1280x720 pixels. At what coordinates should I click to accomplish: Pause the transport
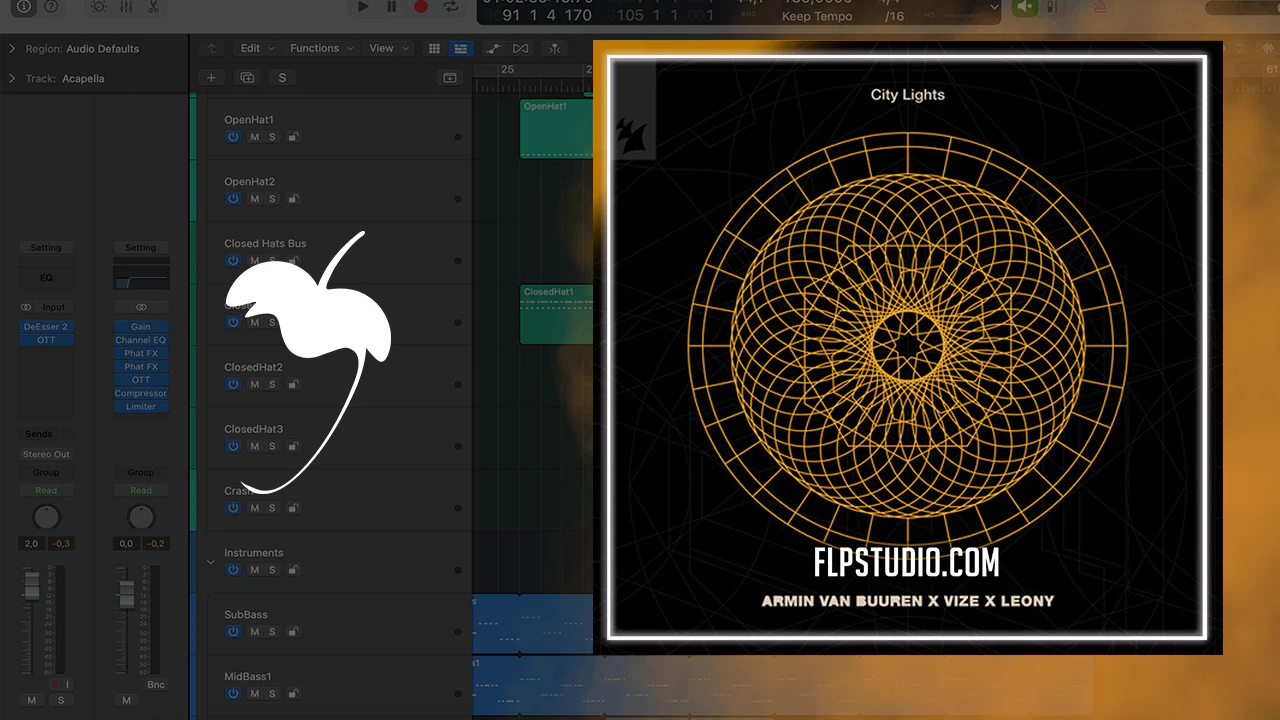392,7
